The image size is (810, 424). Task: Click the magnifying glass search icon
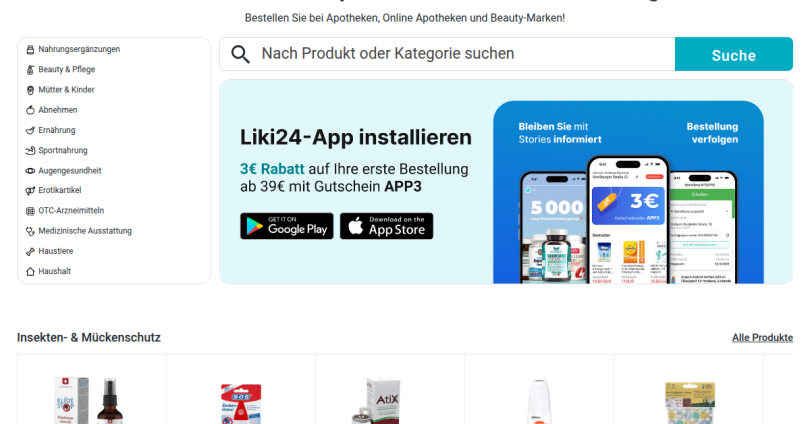[x=240, y=54]
